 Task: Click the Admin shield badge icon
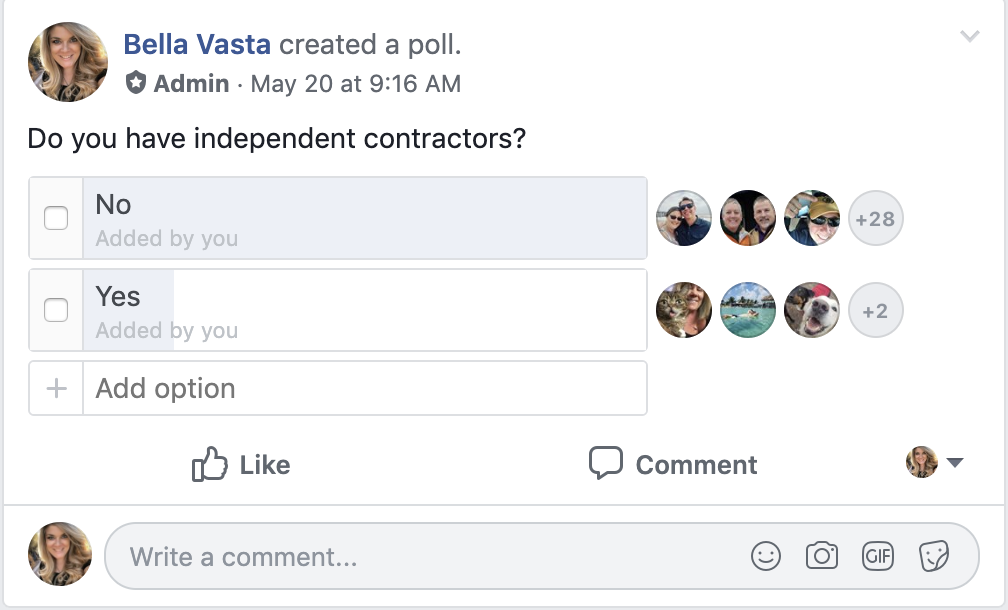click(135, 83)
